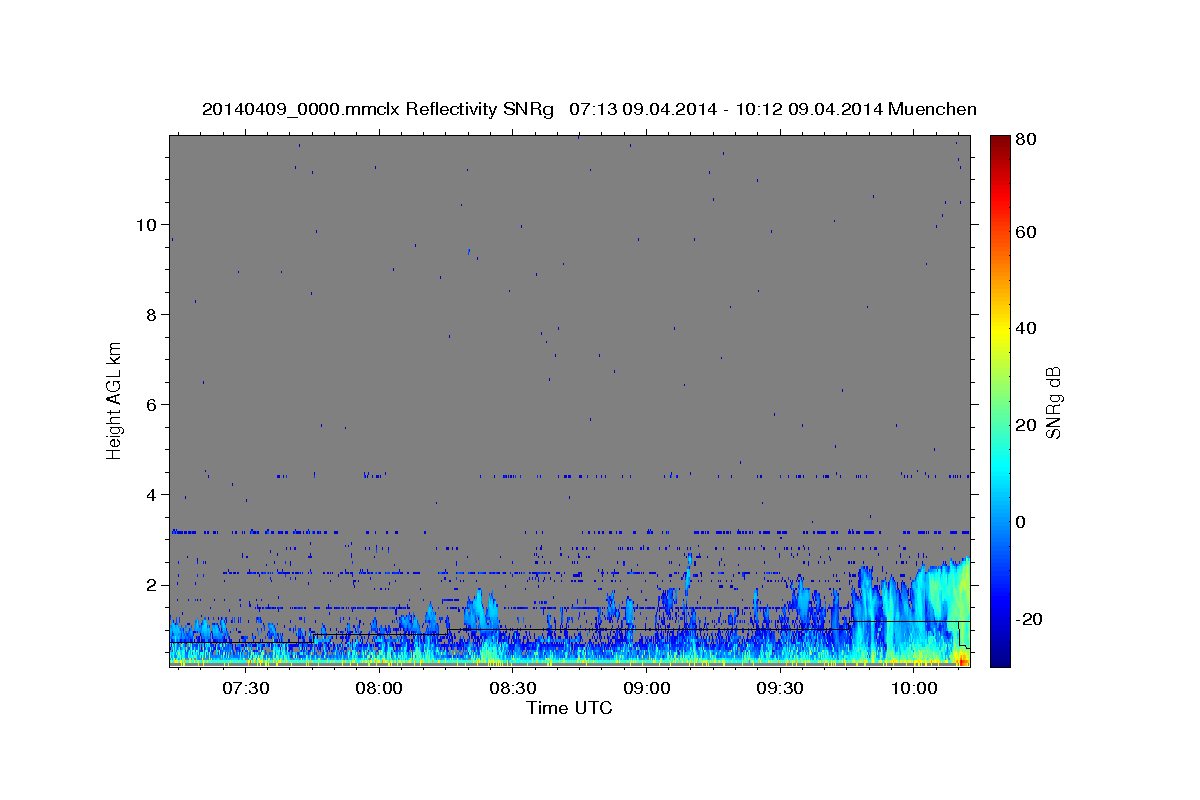Click the colorbar value 40
The image size is (1200, 800).
pyautogui.click(x=1026, y=328)
